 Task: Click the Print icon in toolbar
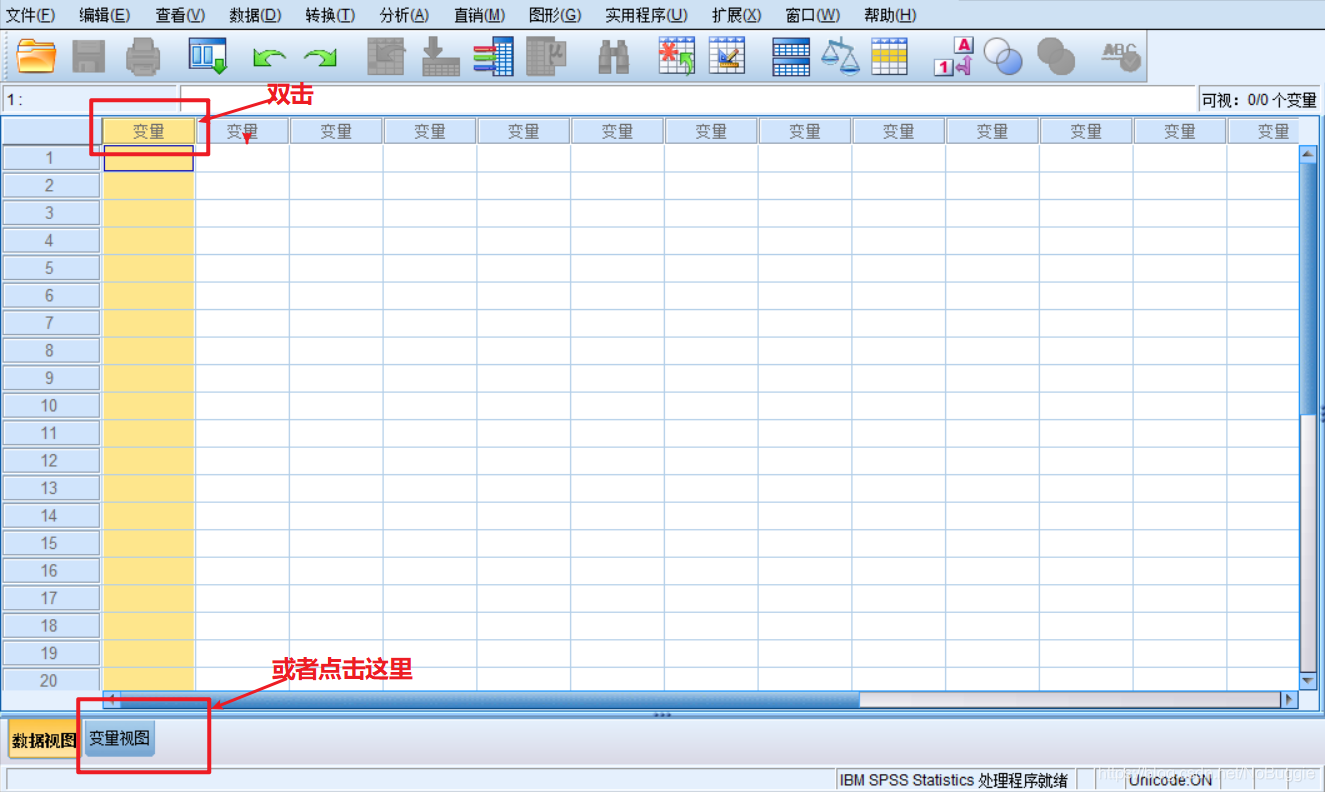[x=143, y=56]
